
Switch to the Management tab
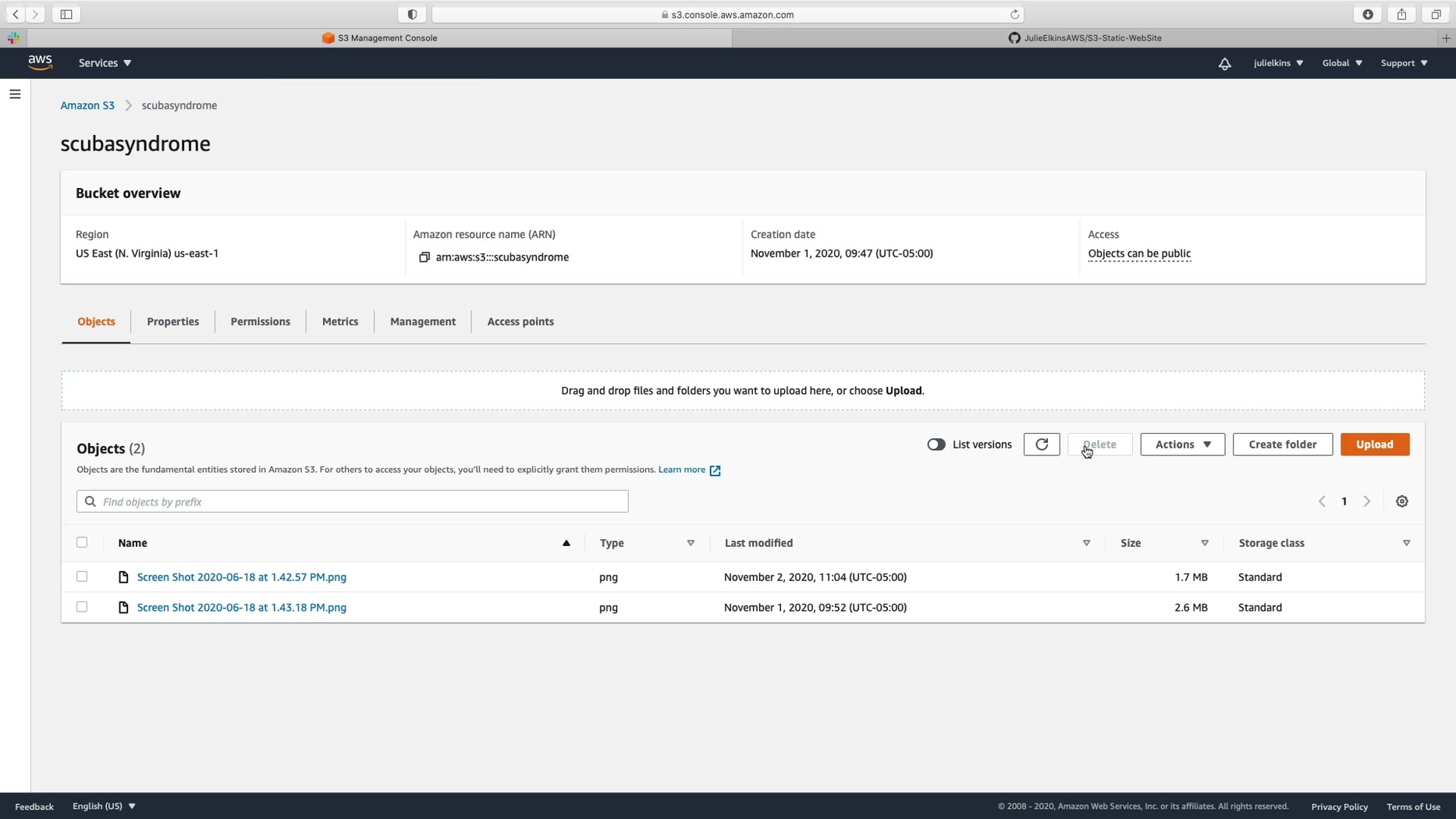[423, 321]
